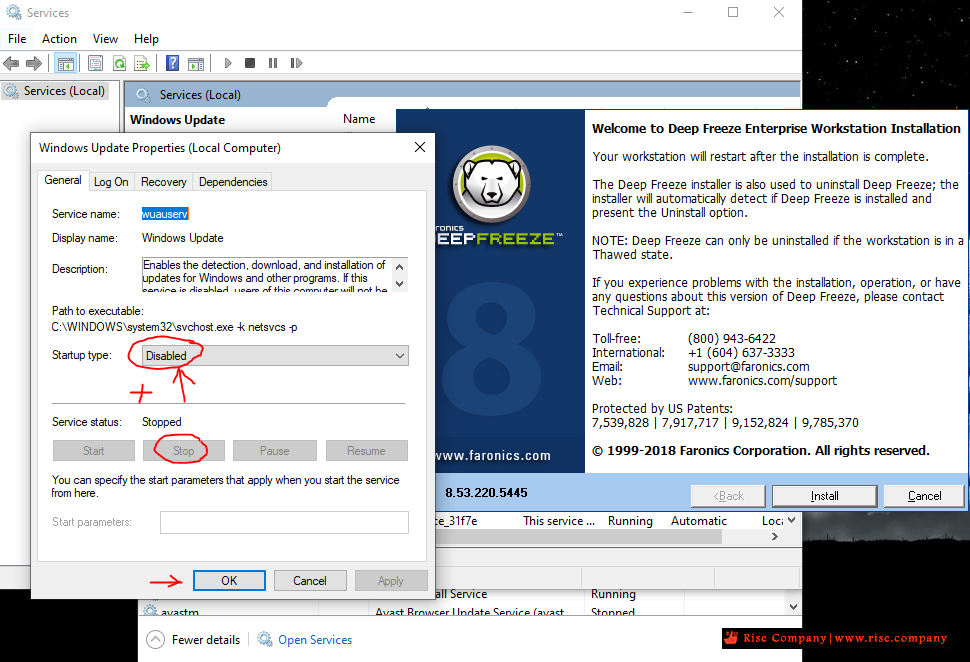970x662 pixels.
Task: Click the Stop Service square toolbar icon
Action: click(x=250, y=63)
